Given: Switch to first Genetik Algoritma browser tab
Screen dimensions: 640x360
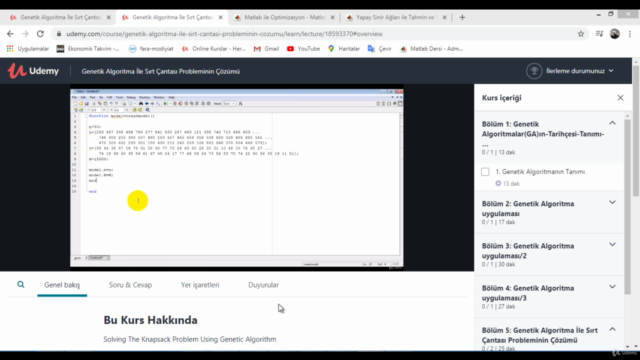Looking at the screenshot, I should click(60, 18).
